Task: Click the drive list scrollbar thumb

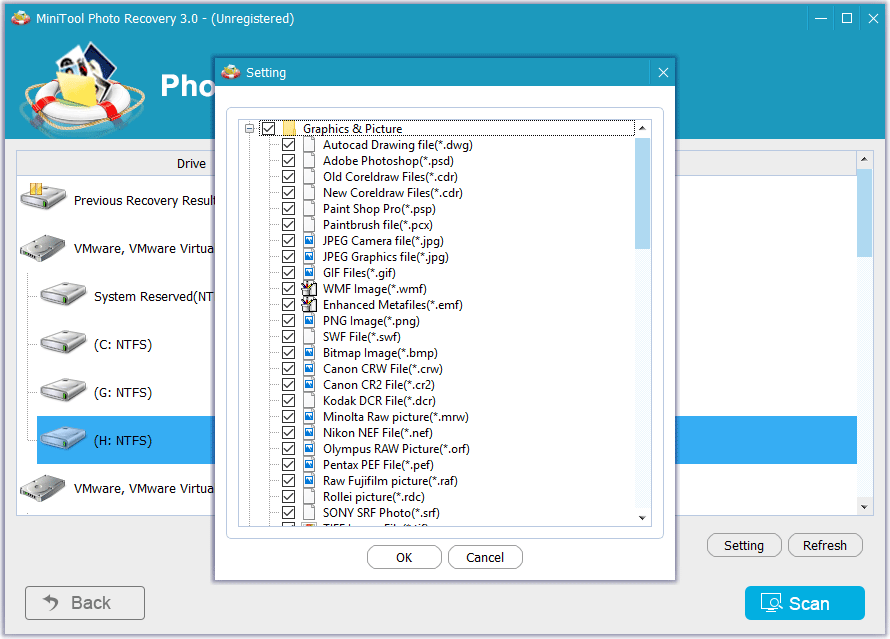Action: point(864,213)
